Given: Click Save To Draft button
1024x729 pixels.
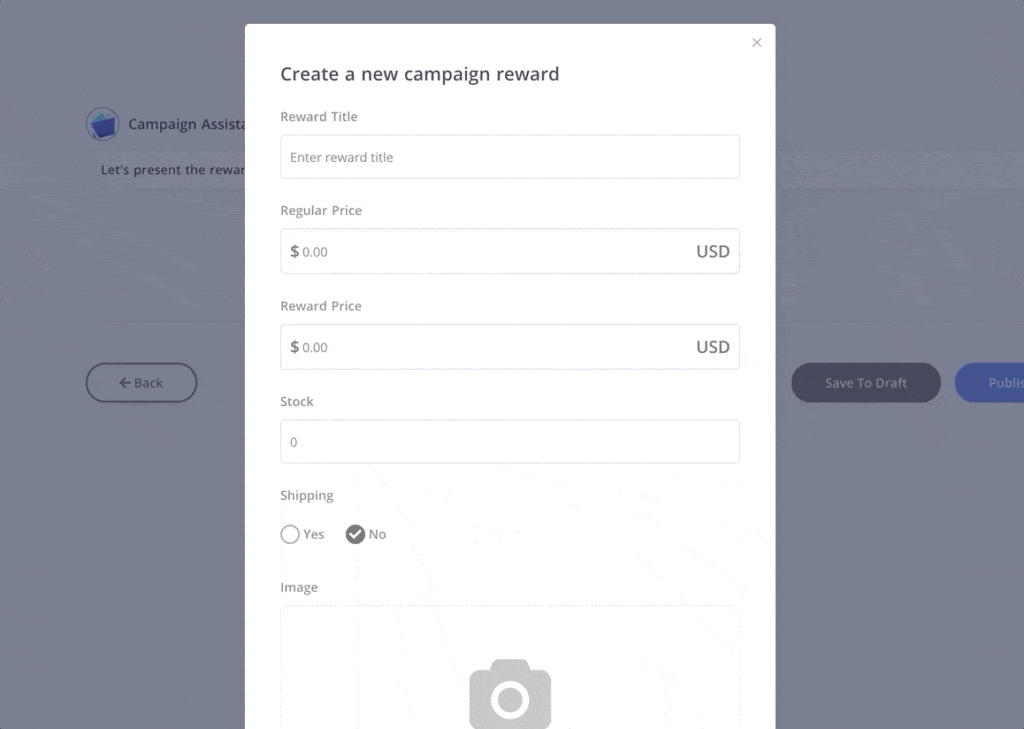Looking at the screenshot, I should click(866, 383).
